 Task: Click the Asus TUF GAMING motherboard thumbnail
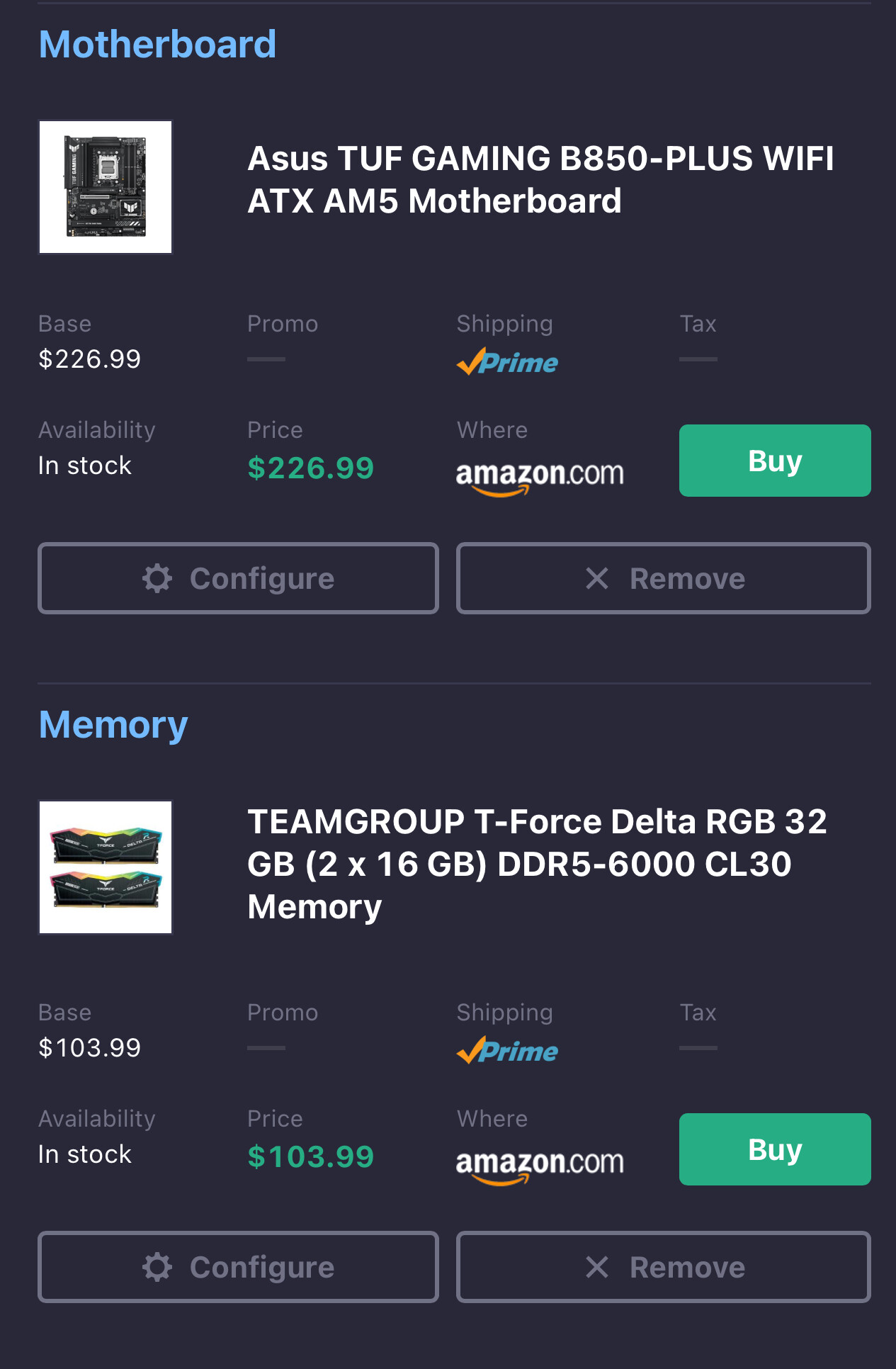[x=106, y=187]
